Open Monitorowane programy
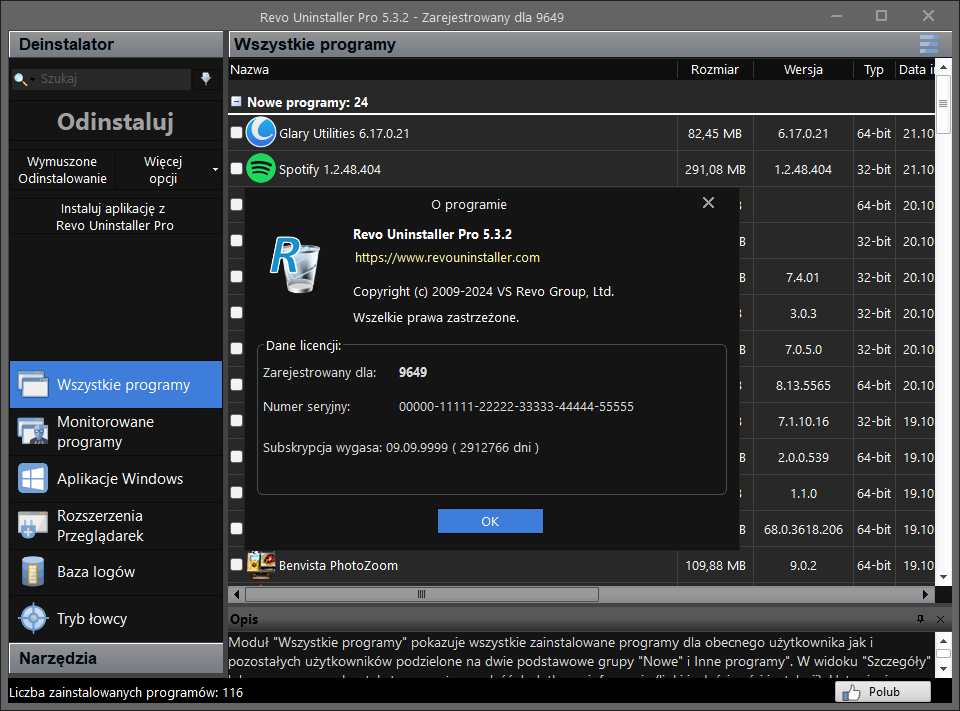Viewport: 960px width, 711px height. click(x=116, y=432)
